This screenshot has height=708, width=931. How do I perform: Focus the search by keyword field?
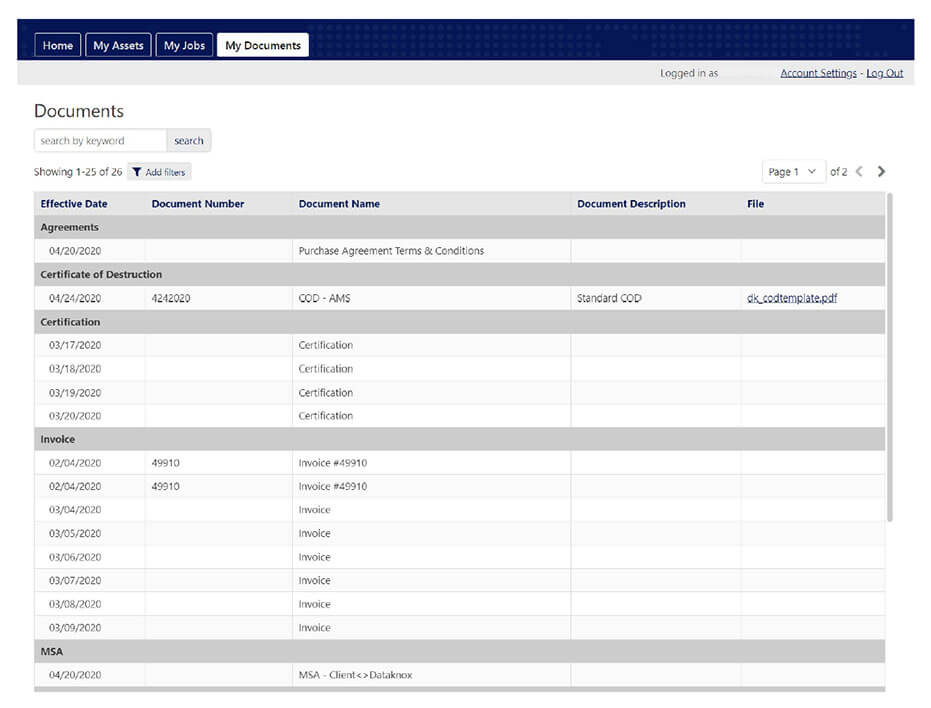click(100, 141)
